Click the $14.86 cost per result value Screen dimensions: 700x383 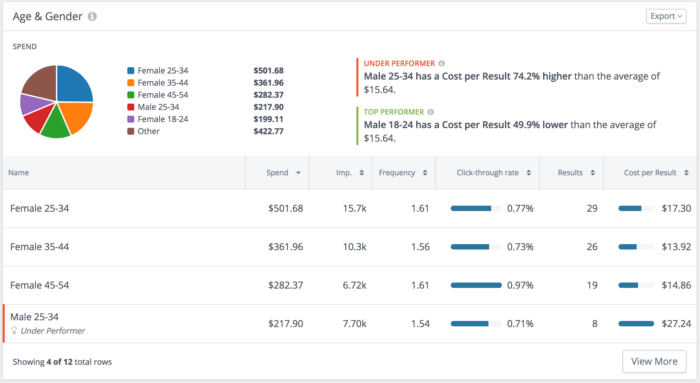coord(676,285)
